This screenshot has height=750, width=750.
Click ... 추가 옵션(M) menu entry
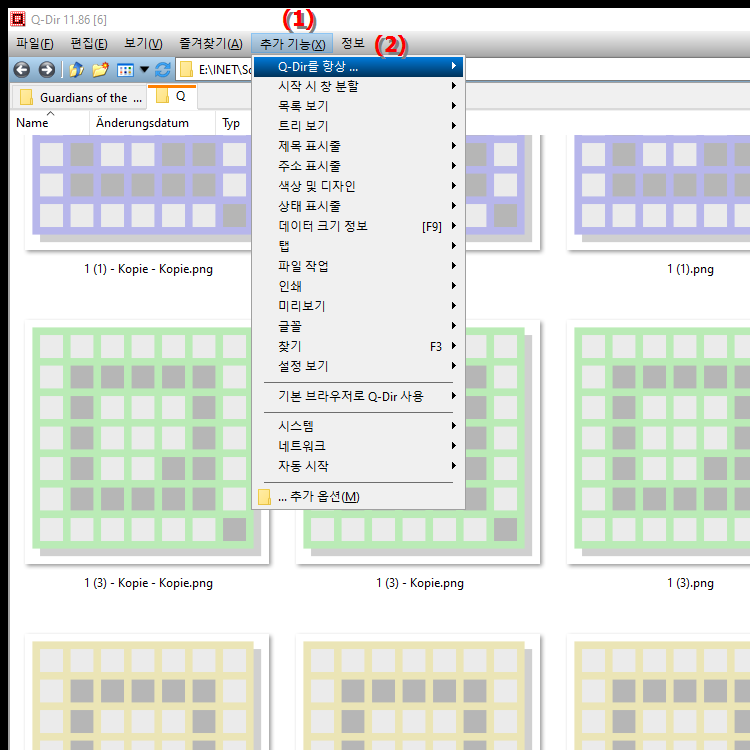point(358,497)
